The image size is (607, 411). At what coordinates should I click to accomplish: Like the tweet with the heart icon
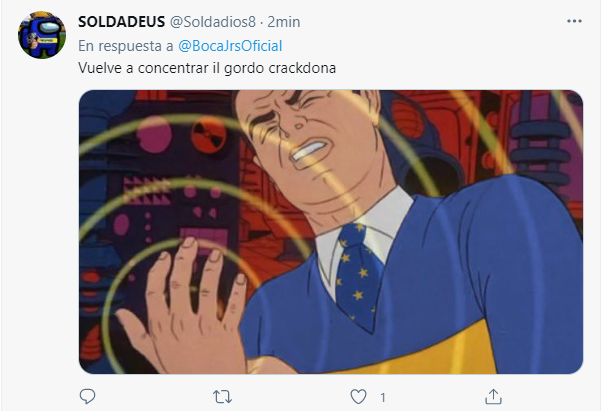tap(358, 397)
